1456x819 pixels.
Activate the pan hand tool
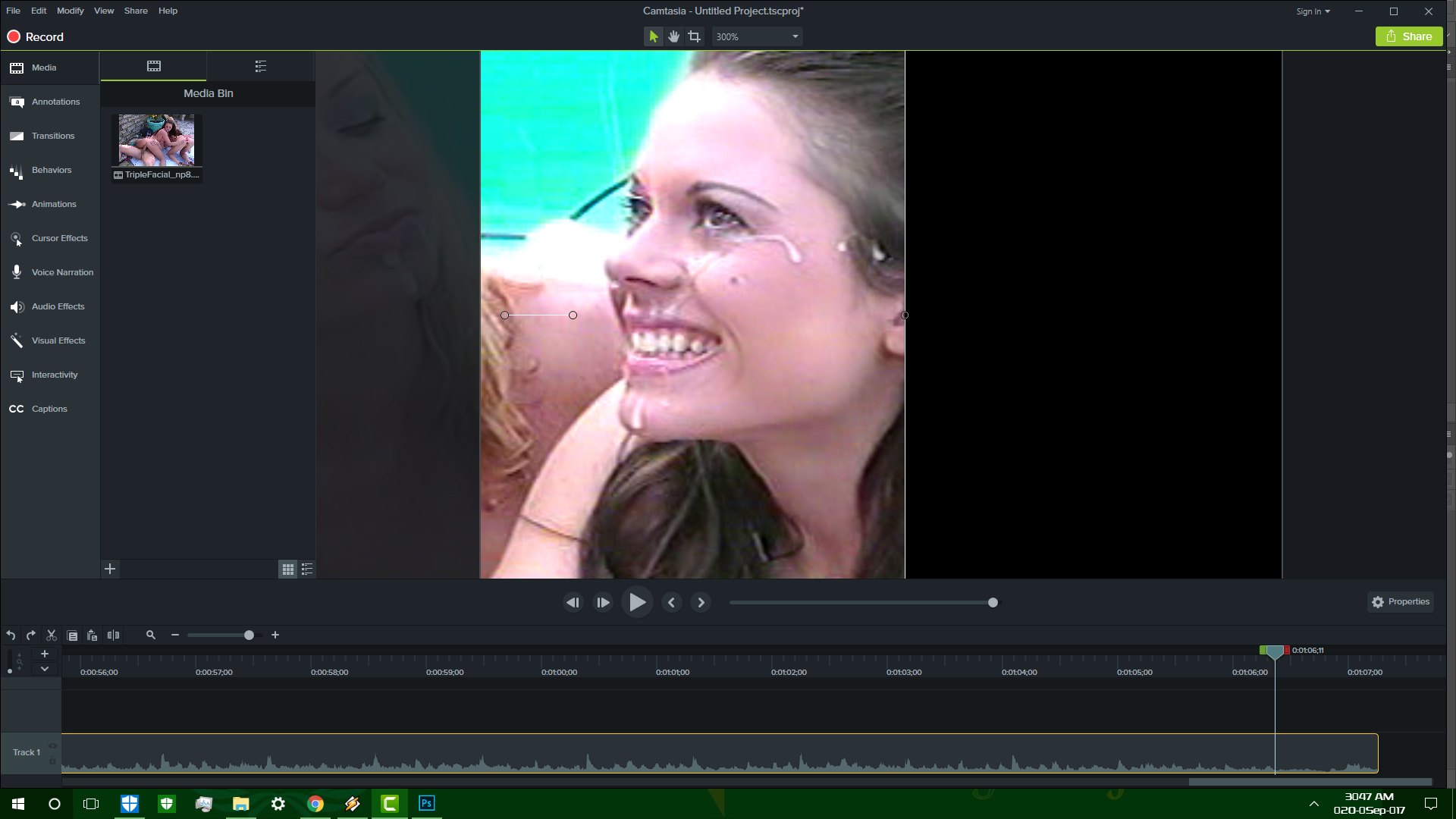pos(673,36)
